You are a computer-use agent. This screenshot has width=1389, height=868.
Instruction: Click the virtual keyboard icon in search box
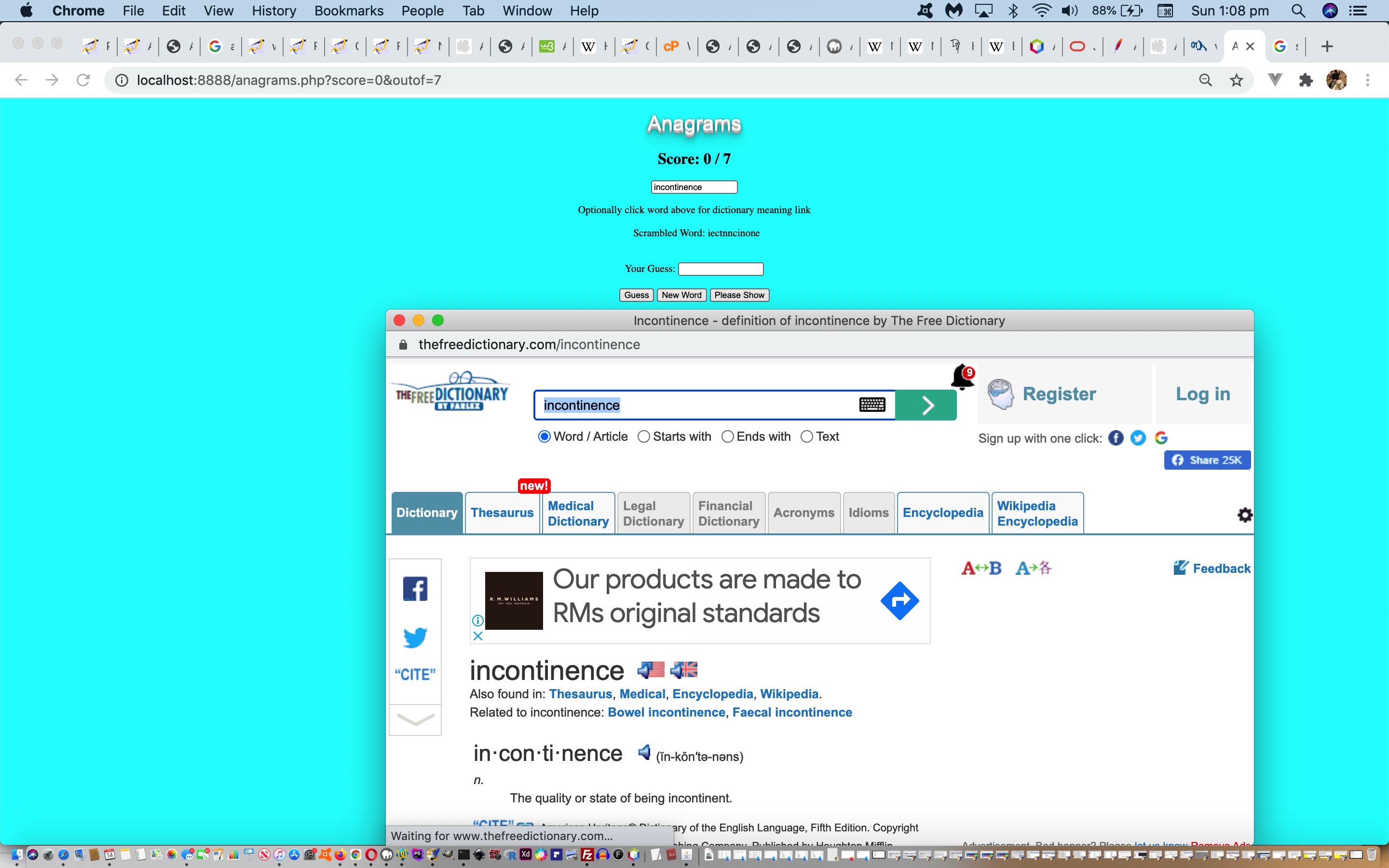click(x=872, y=405)
